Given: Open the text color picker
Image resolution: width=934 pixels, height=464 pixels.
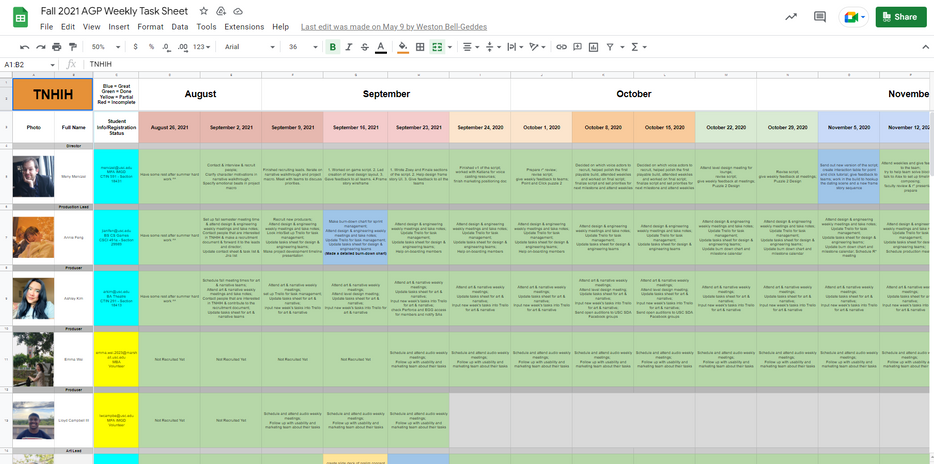Looking at the screenshot, I should (381, 47).
